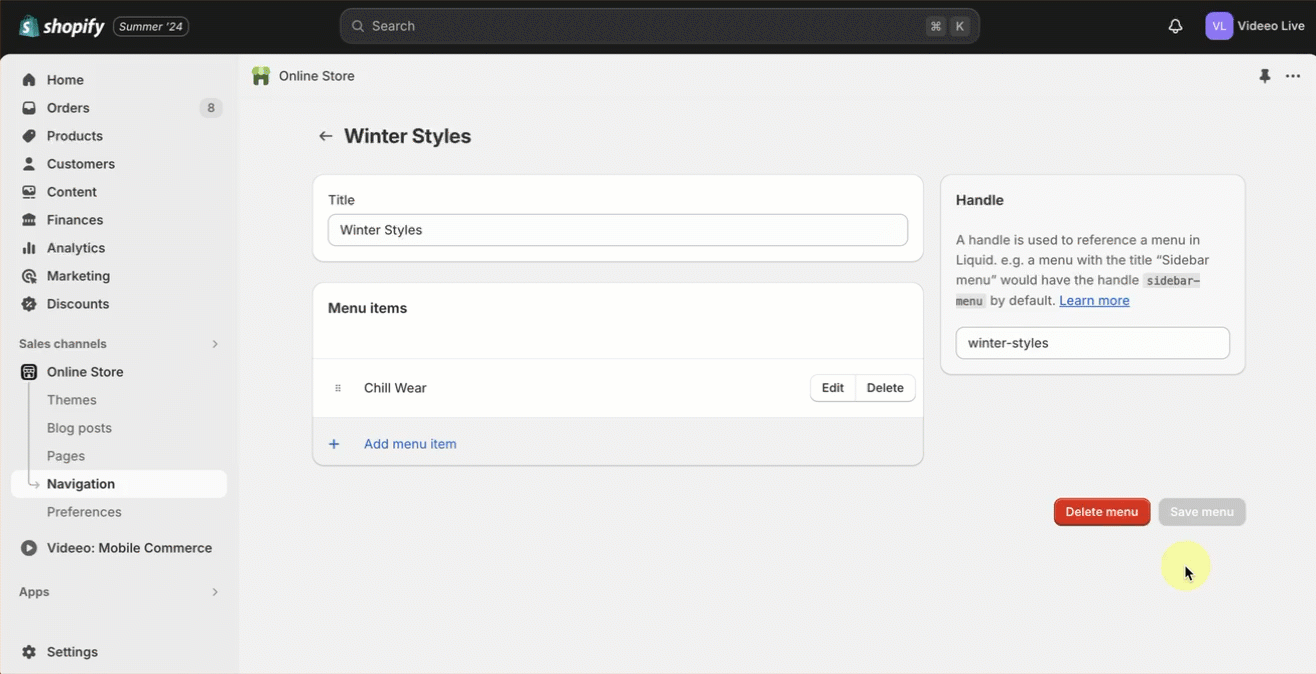This screenshot has height=674, width=1316.
Task: Click the Shopify logo icon
Action: pos(29,26)
